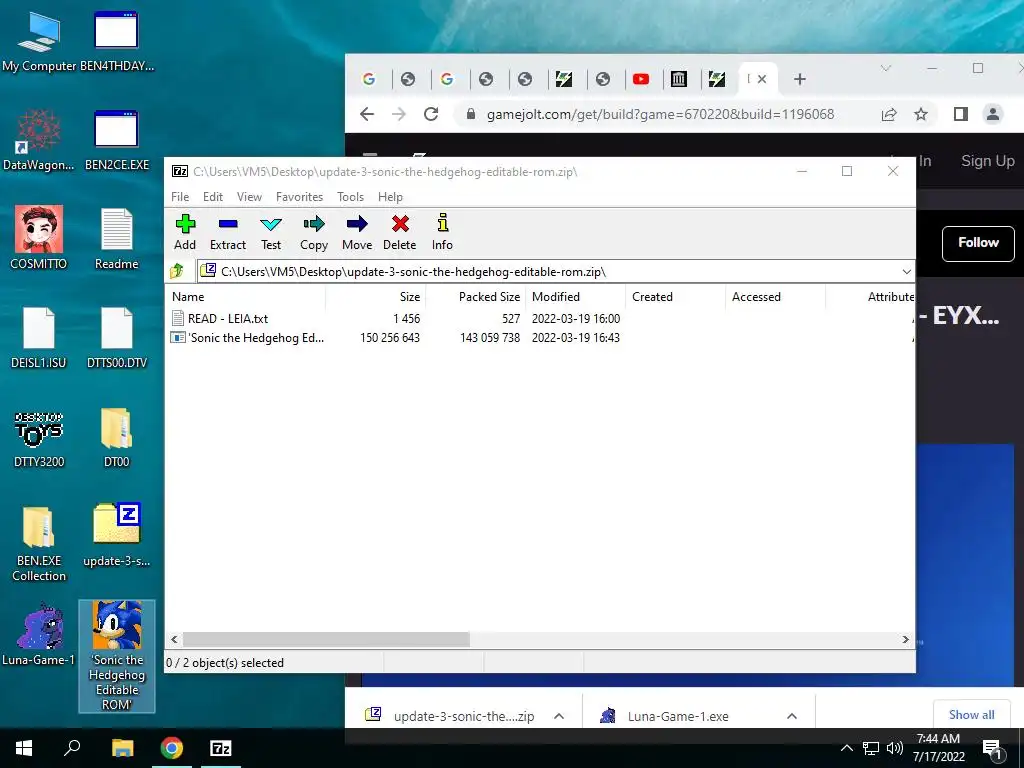1024x768 pixels.
Task: Run the Test archive tool
Action: point(270,232)
